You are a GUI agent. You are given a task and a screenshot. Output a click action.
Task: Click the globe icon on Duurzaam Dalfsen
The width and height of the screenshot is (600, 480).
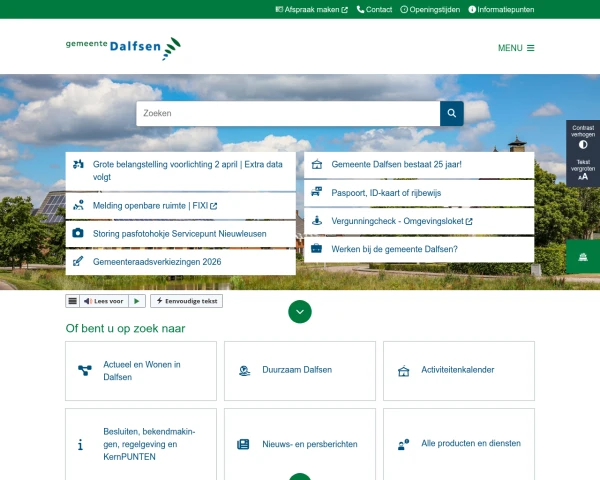pos(244,371)
